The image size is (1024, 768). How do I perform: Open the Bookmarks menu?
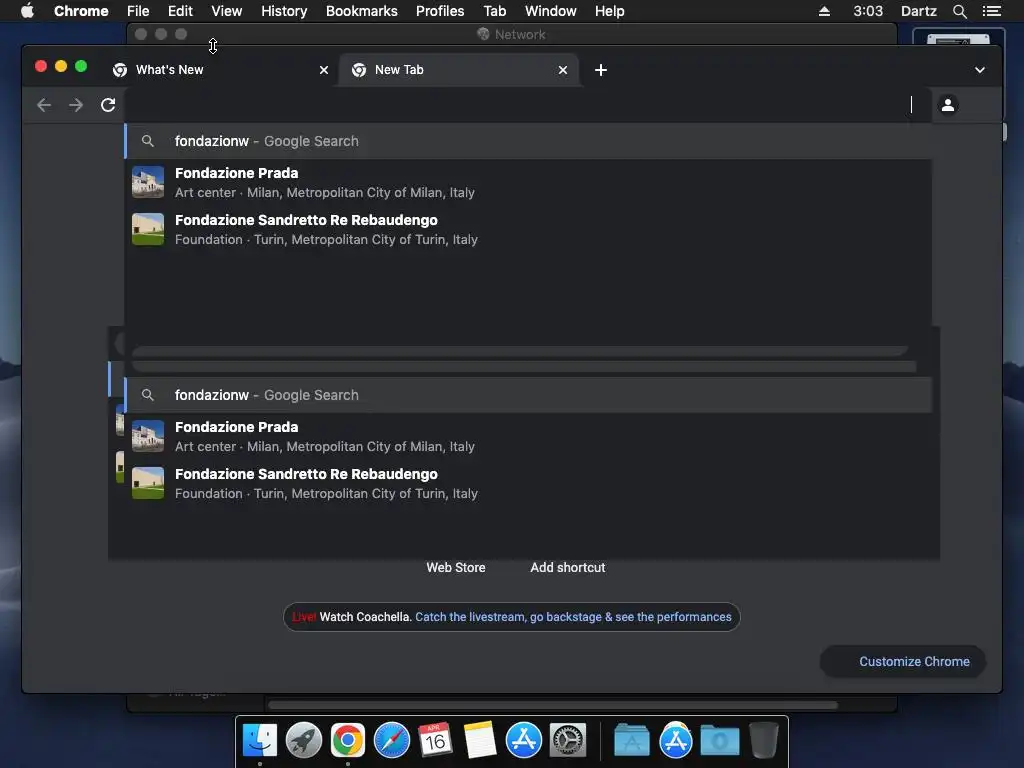[362, 11]
